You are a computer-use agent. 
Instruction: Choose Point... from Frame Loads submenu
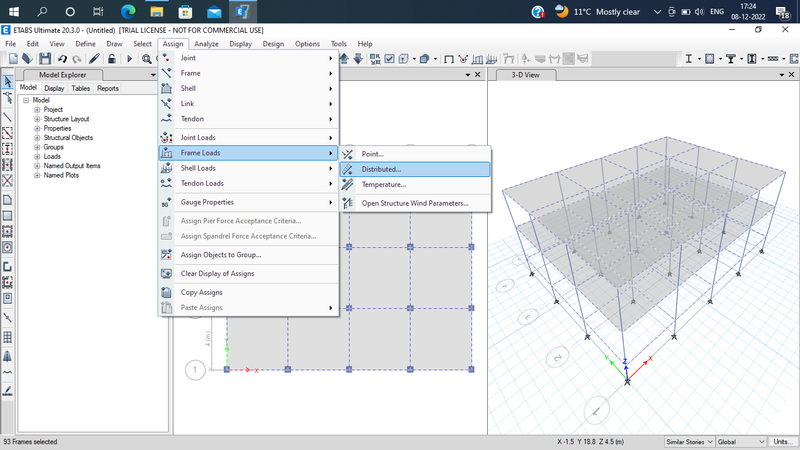coord(415,154)
